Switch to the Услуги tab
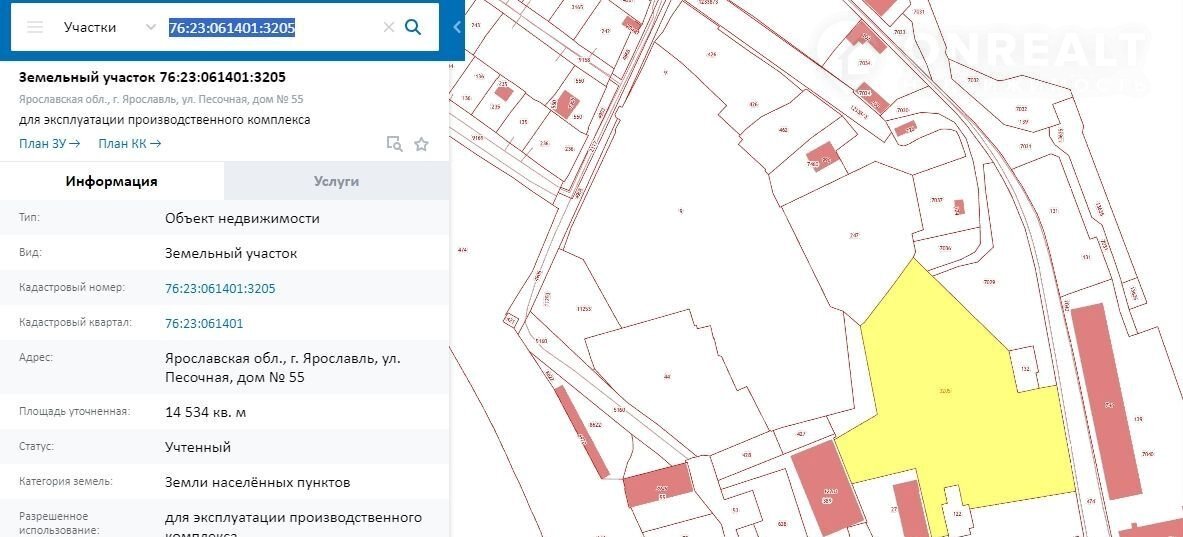Viewport: 1183px width, 537px height. [336, 181]
